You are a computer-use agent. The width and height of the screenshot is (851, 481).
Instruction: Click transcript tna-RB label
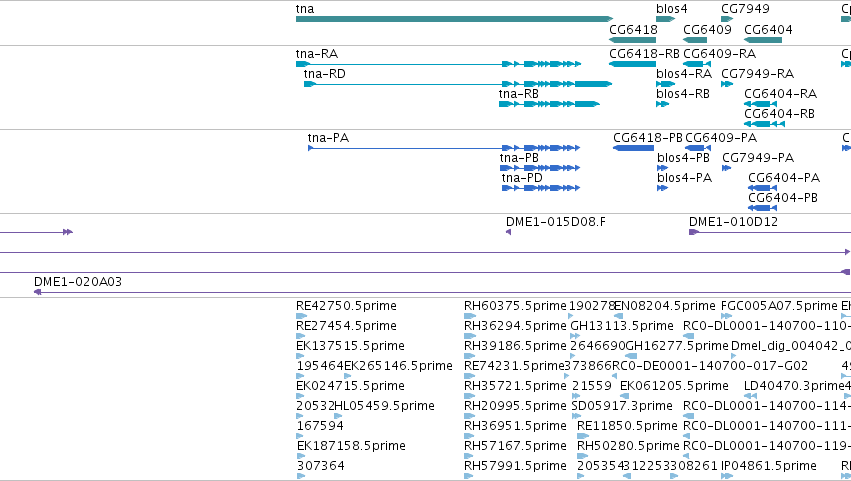(519, 94)
